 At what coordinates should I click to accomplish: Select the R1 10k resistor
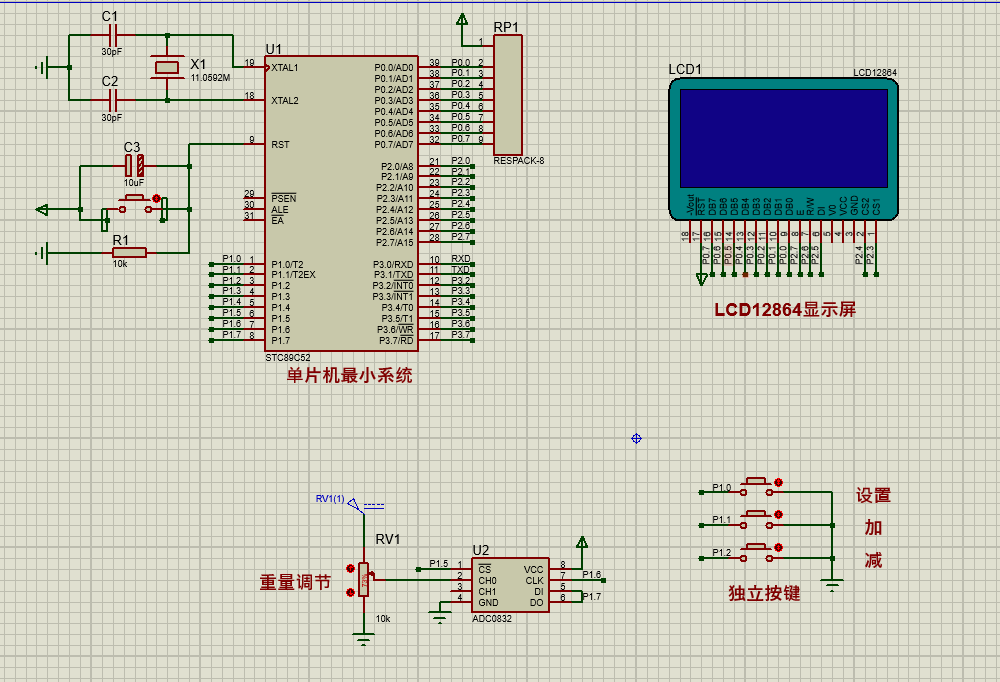click(x=129, y=252)
